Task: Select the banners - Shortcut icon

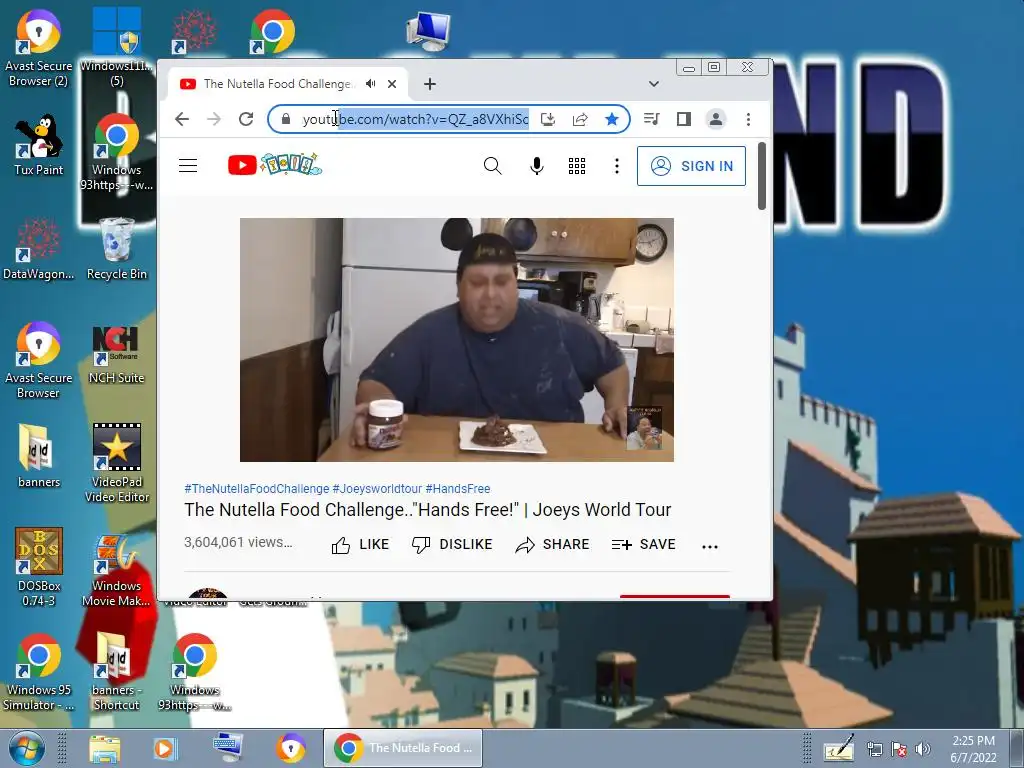Action: click(116, 673)
